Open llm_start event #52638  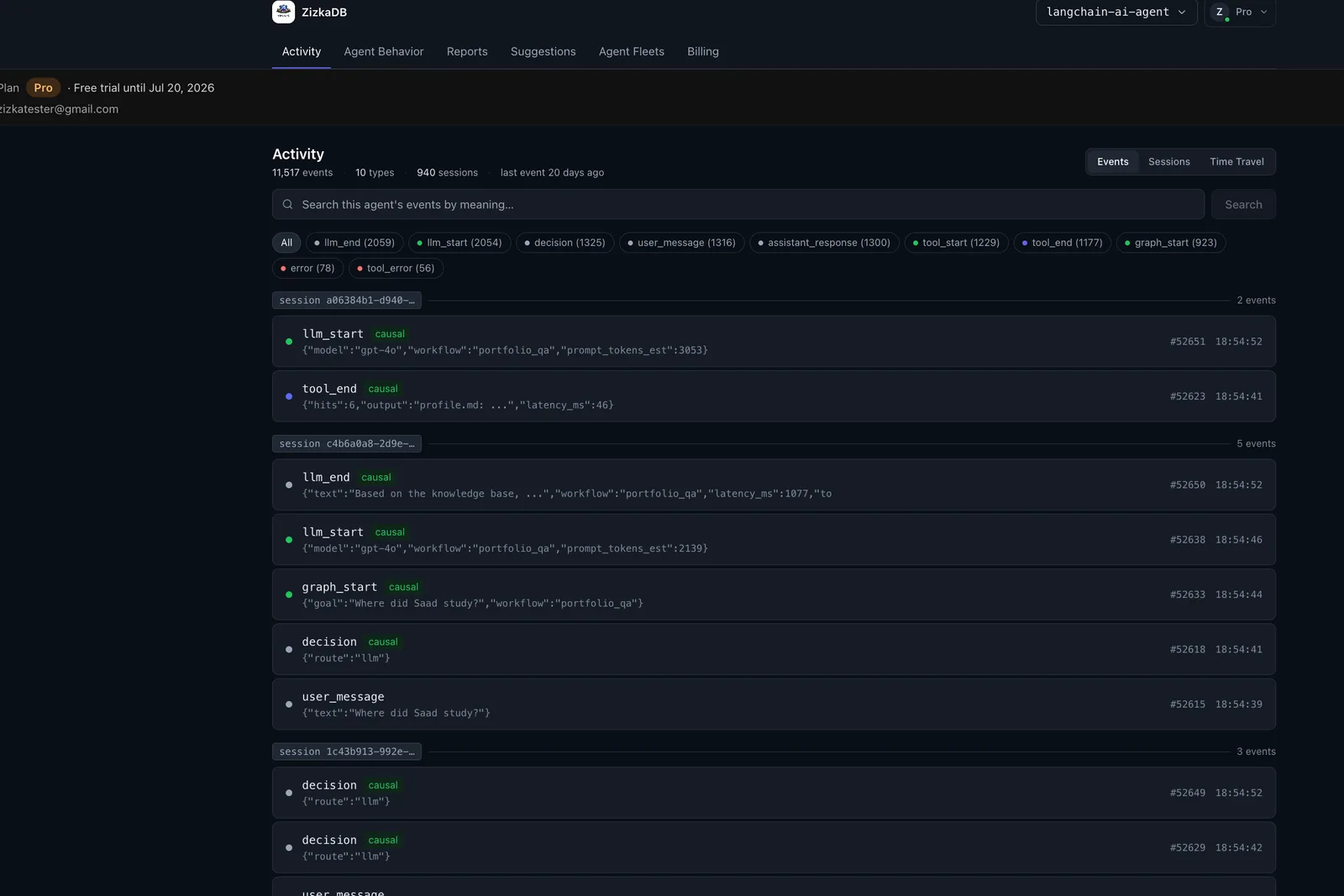tap(774, 540)
